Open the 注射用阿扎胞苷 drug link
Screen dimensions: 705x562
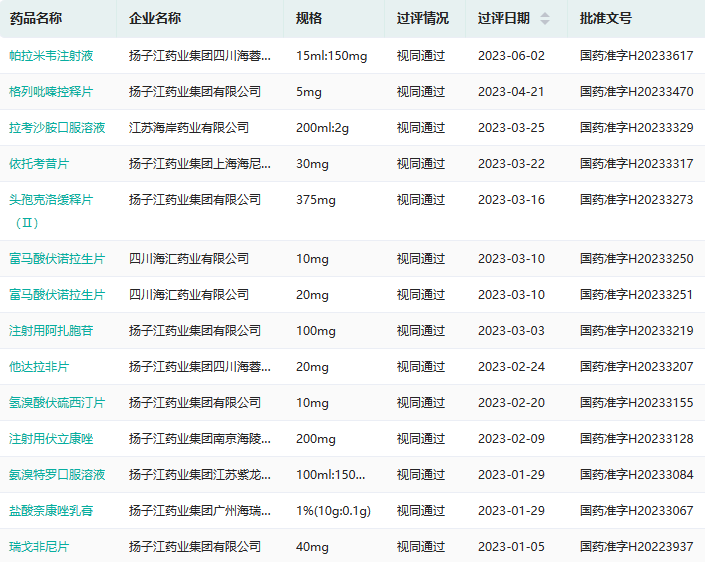point(51,331)
